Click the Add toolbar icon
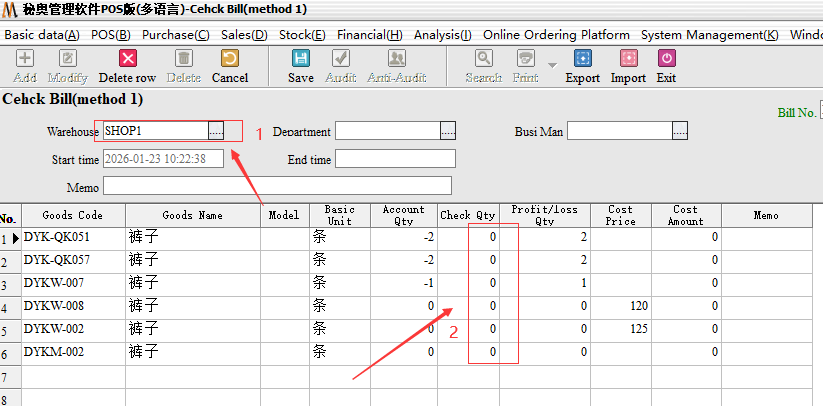This screenshot has width=823, height=406. (x=25, y=59)
